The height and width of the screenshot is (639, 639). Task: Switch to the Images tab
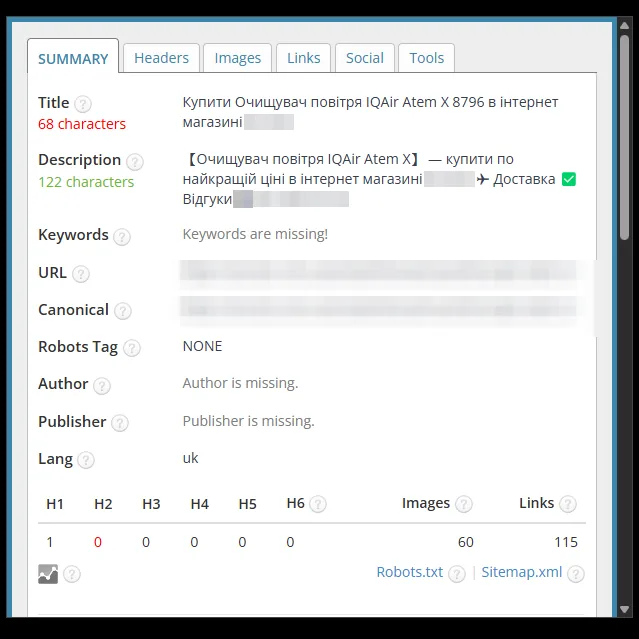[238, 58]
